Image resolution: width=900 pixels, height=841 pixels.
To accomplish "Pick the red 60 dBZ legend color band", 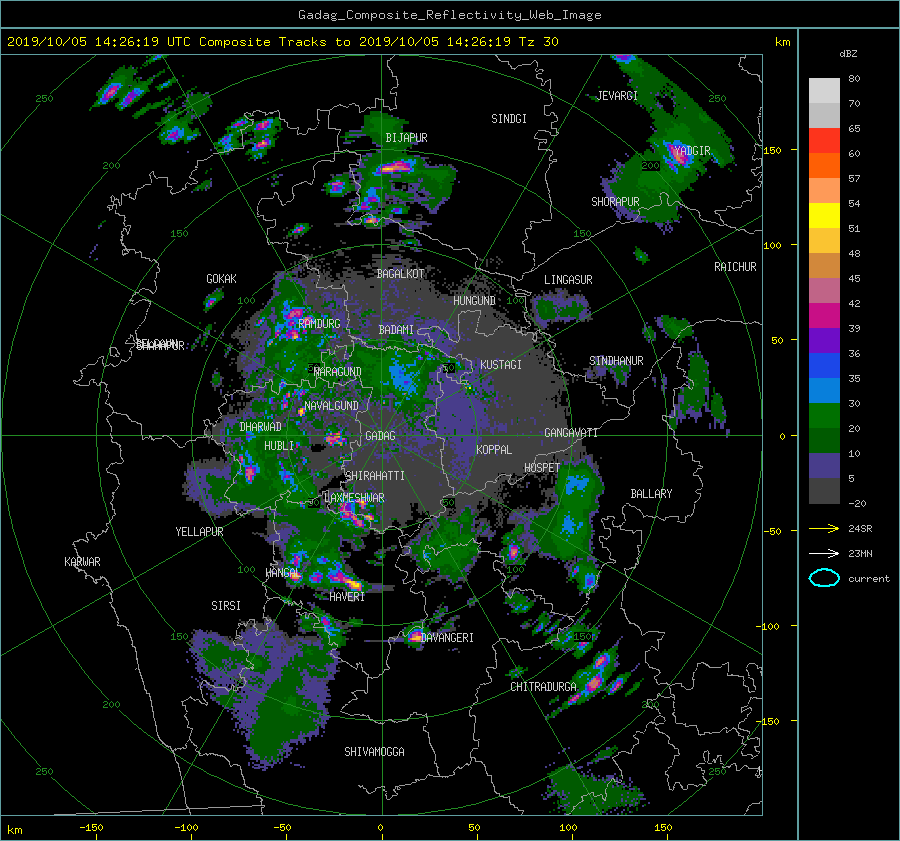I will click(824, 141).
